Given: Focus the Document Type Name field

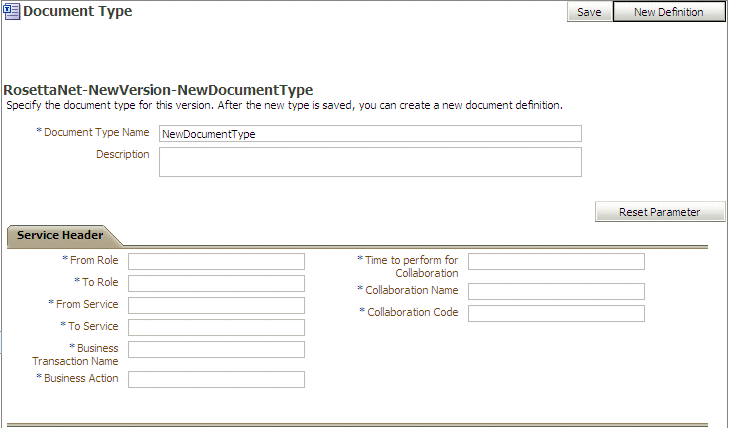Looking at the screenshot, I should point(370,134).
